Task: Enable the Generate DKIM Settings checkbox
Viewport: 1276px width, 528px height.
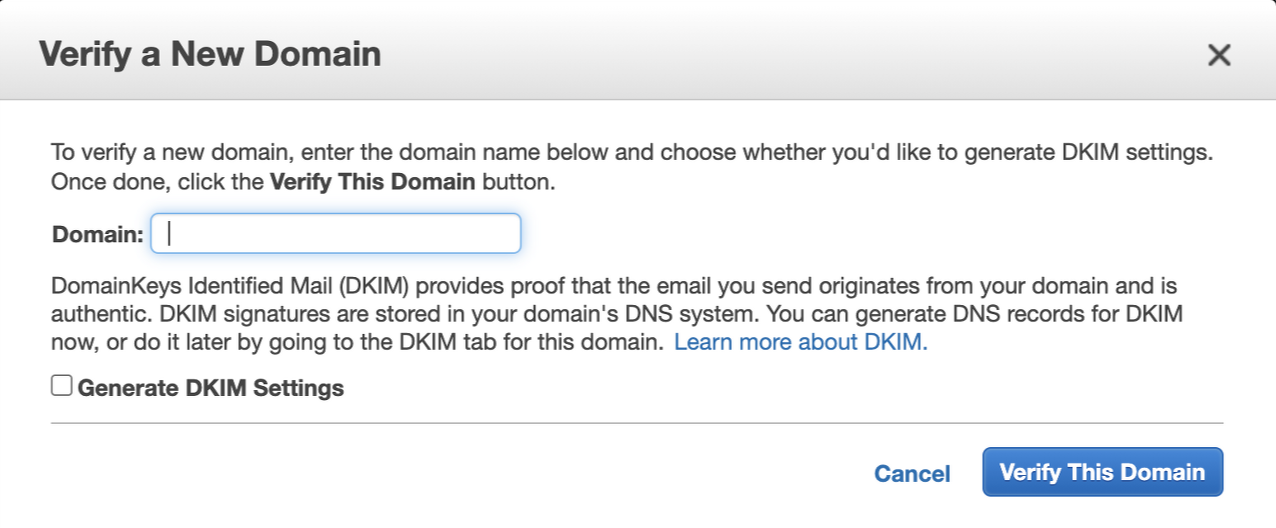Action: pos(62,386)
